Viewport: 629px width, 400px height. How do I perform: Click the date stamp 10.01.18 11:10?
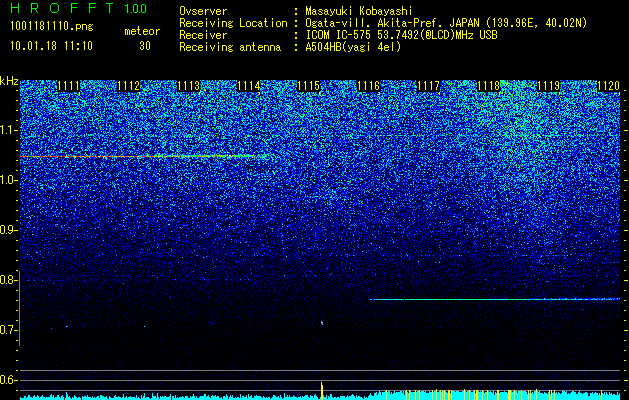(x=51, y=45)
